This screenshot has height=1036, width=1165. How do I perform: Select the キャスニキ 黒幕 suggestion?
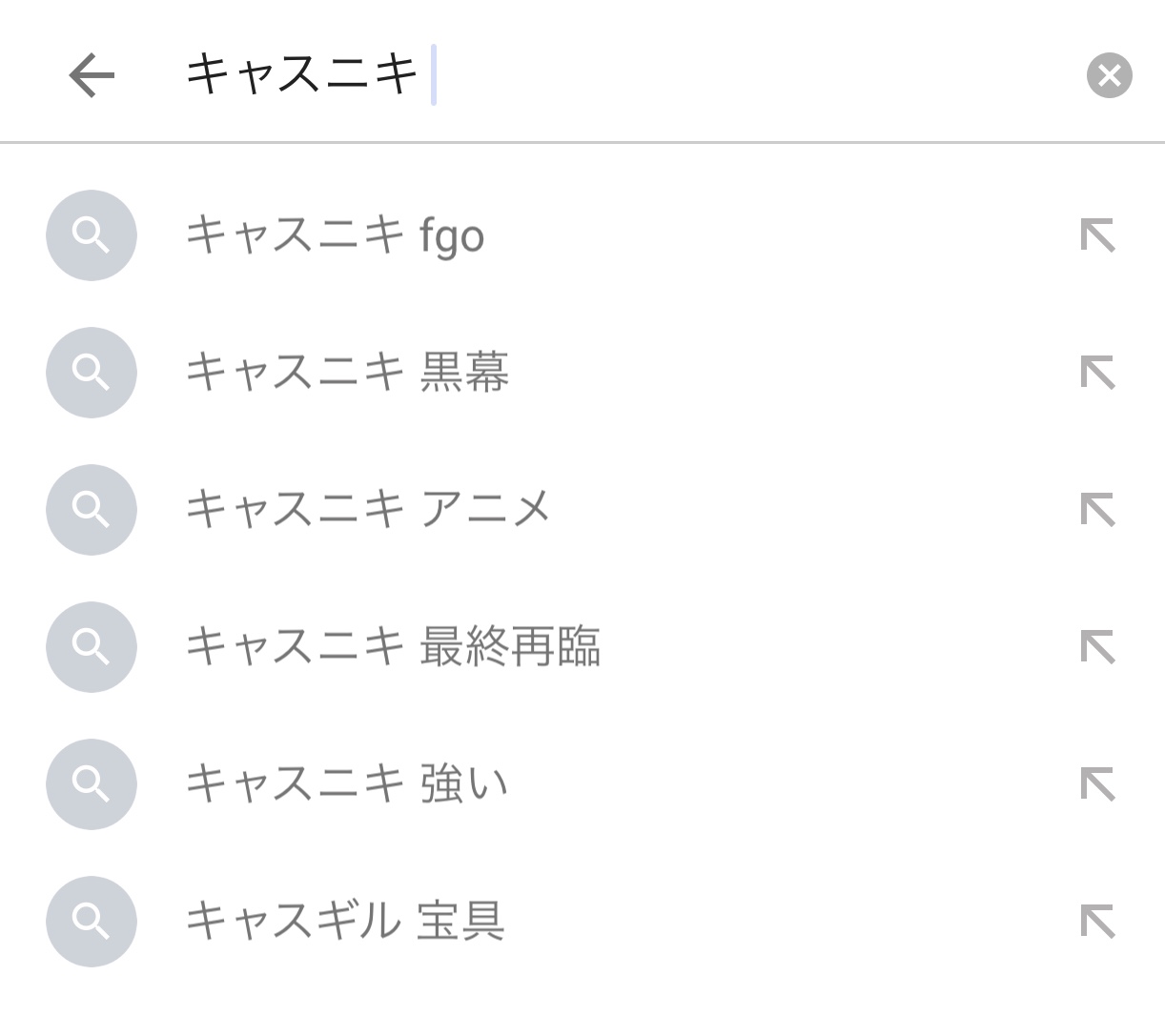[347, 373]
